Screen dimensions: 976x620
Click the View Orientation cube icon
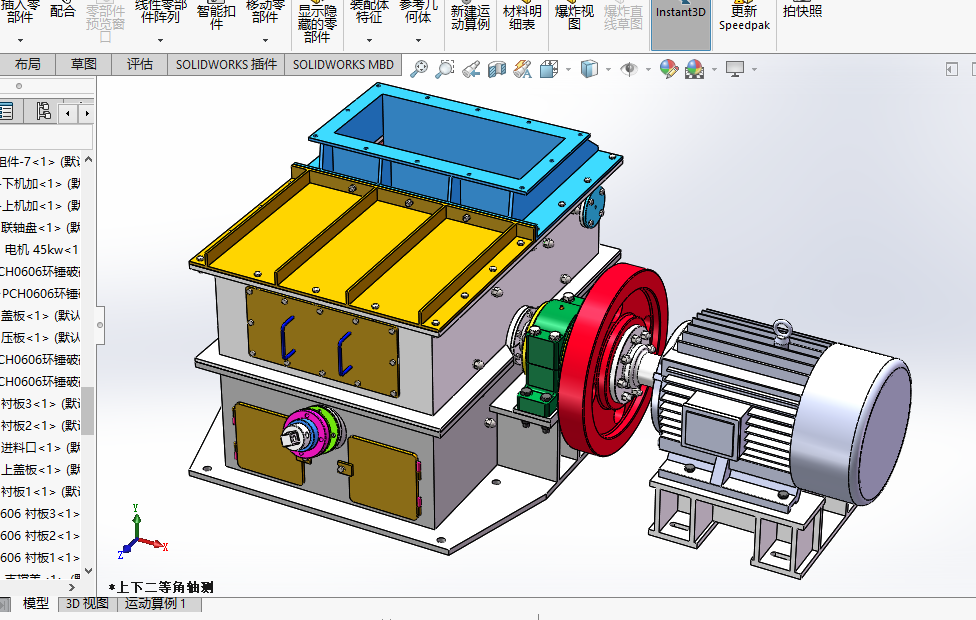coord(548,68)
